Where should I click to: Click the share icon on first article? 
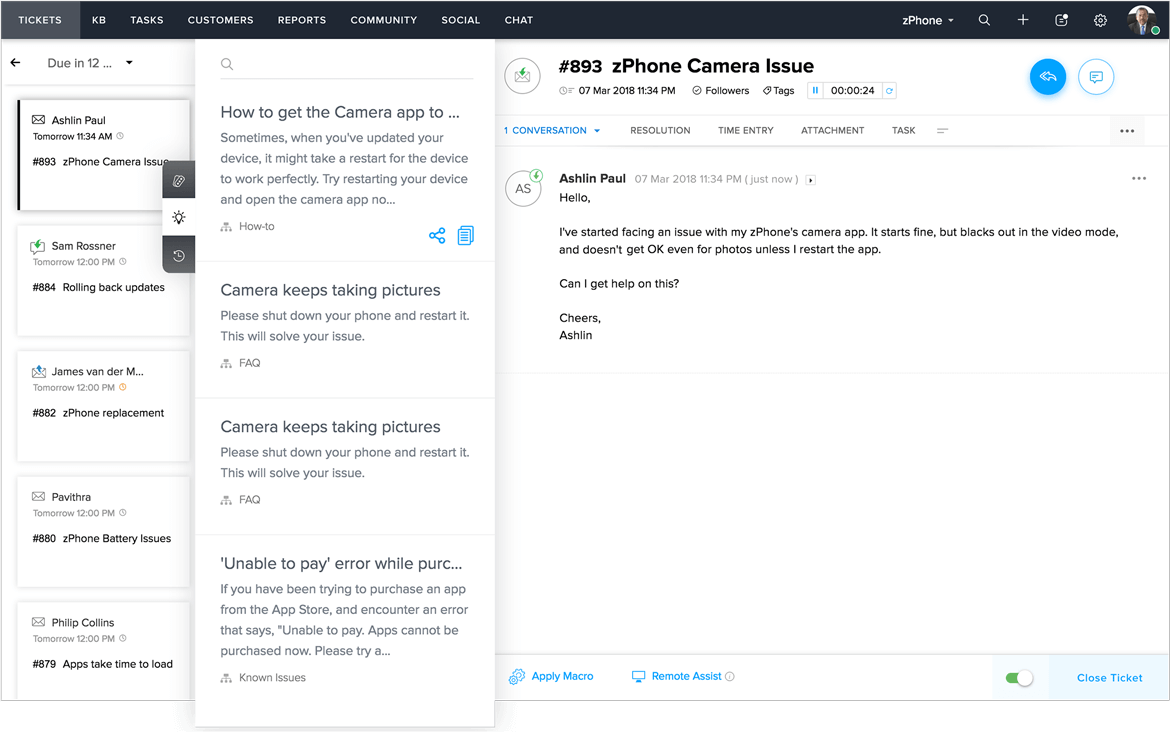(x=437, y=236)
